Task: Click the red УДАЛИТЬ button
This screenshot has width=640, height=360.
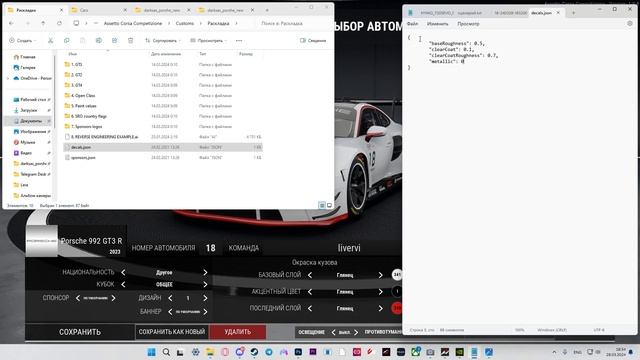Action: tap(238, 332)
